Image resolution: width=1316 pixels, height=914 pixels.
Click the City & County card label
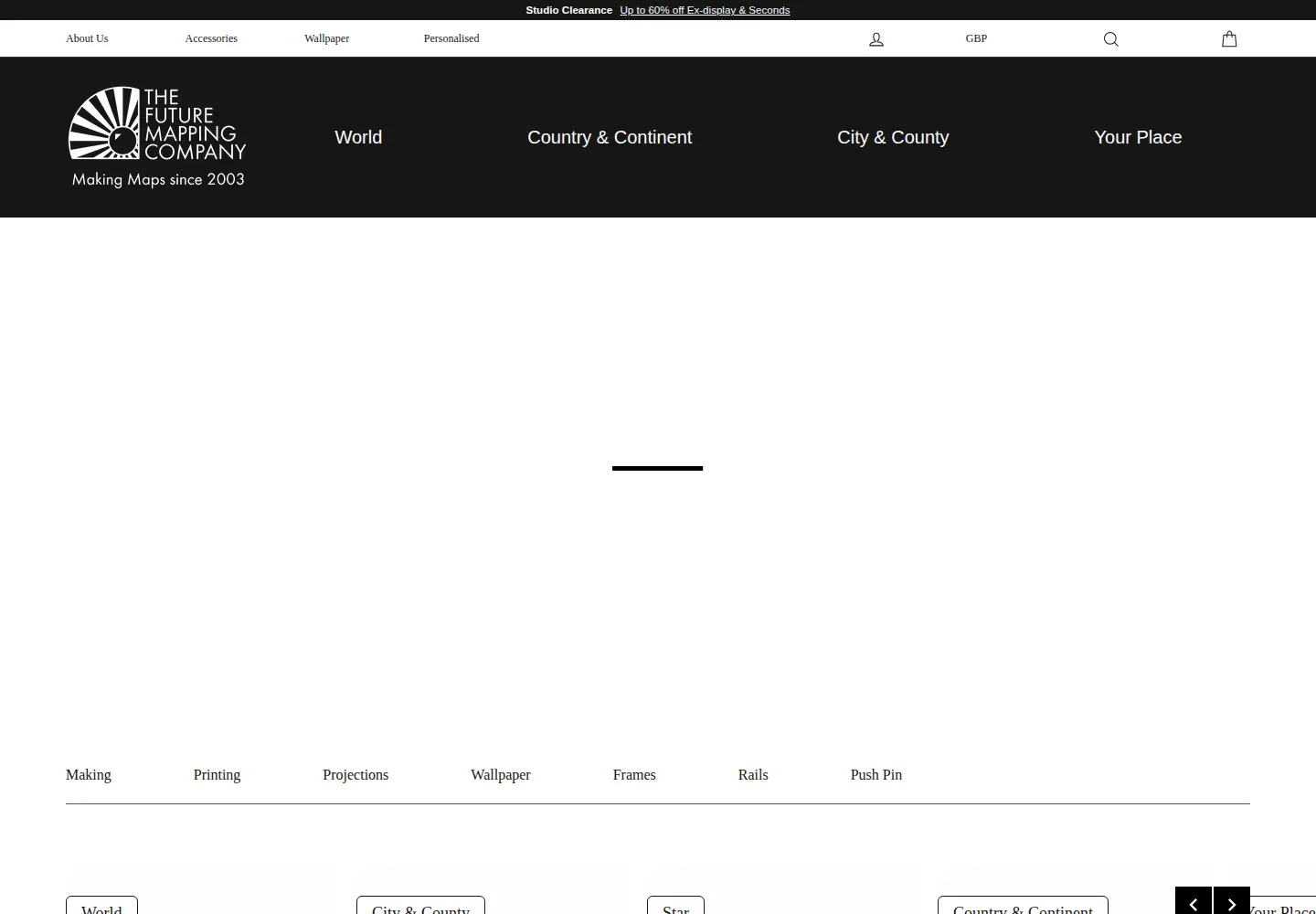(x=420, y=906)
